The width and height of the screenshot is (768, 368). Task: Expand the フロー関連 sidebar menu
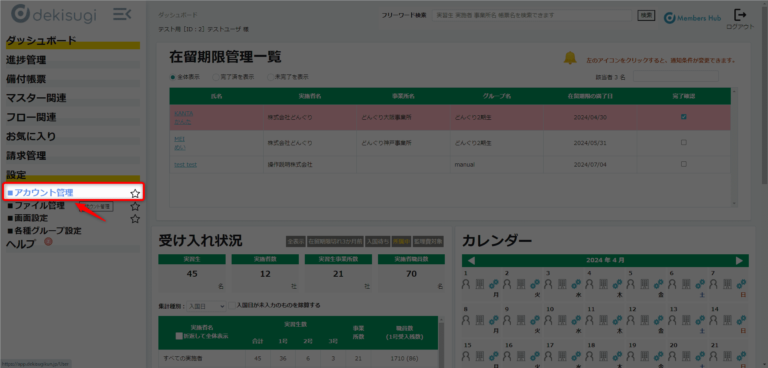click(72, 118)
